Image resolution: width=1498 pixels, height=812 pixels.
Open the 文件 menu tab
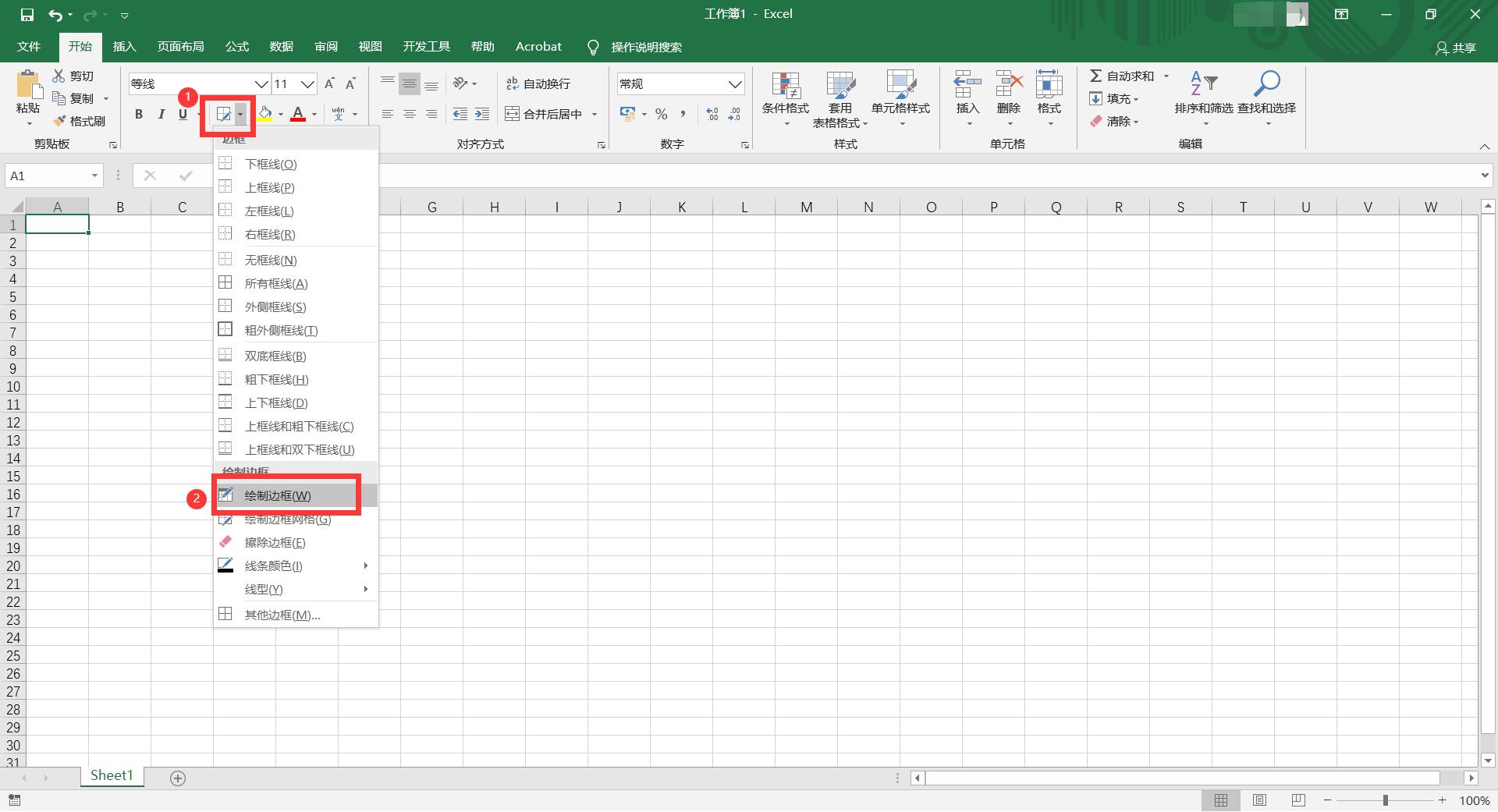[29, 47]
